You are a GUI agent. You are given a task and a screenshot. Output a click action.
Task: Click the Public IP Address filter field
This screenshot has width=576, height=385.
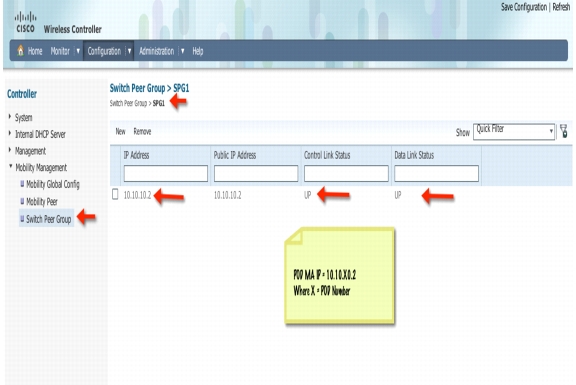pos(256,173)
